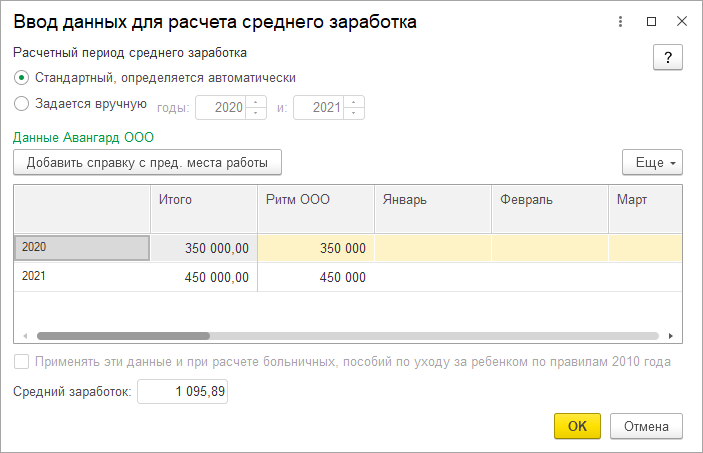
Task: Choose the Задается вручную radio button
Action: click(x=22, y=104)
